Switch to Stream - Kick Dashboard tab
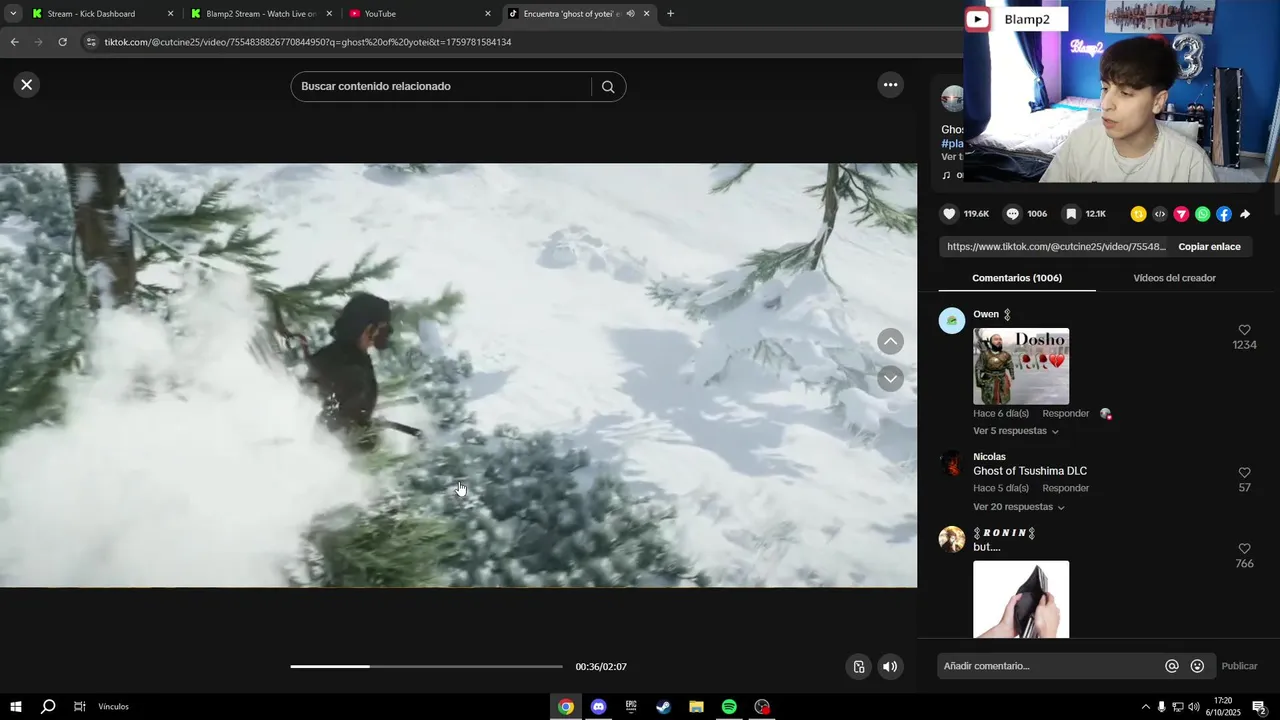The width and height of the screenshot is (1280, 720). pyautogui.click(x=102, y=14)
